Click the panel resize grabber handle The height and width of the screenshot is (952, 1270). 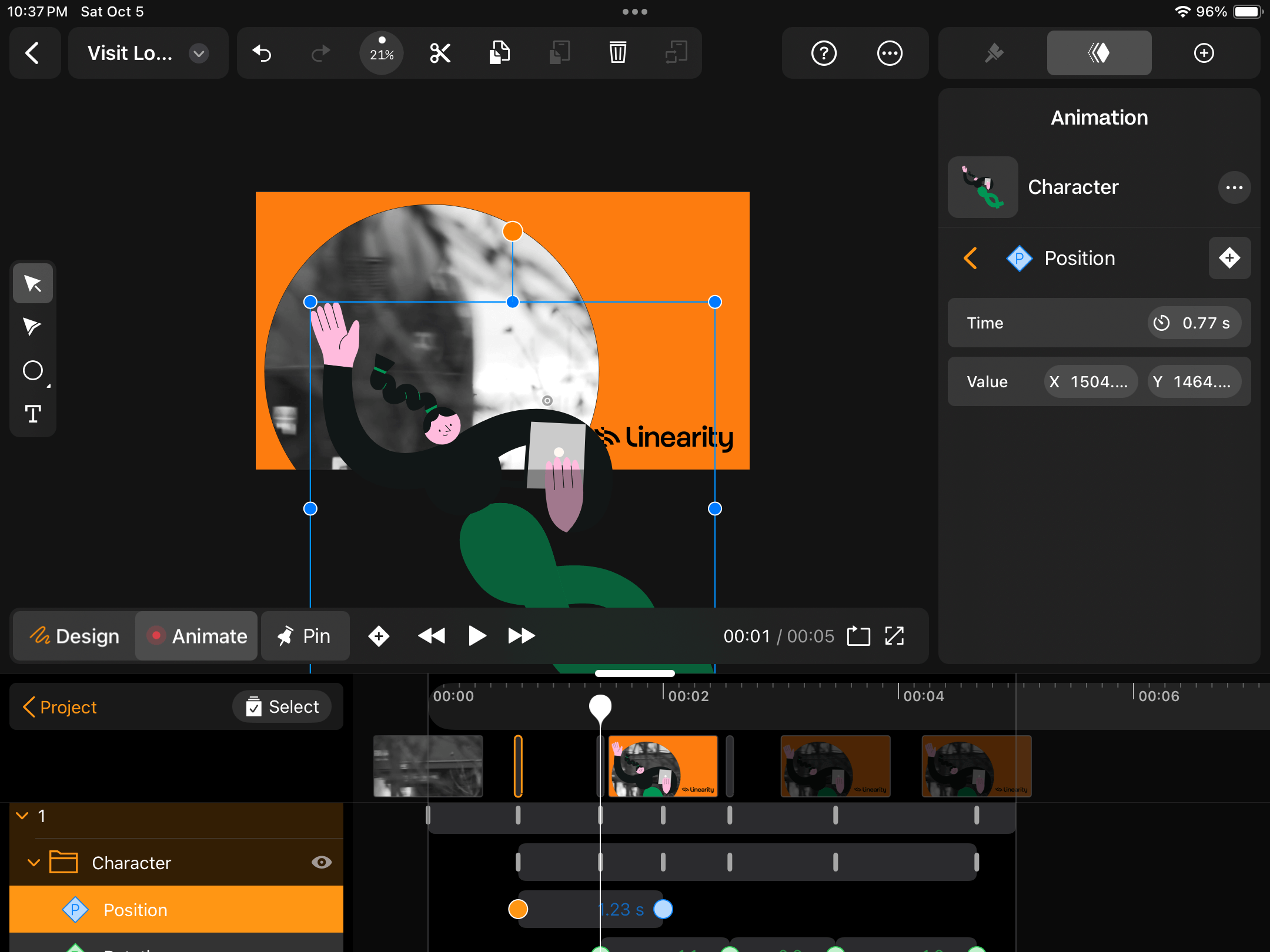pyautogui.click(x=635, y=673)
